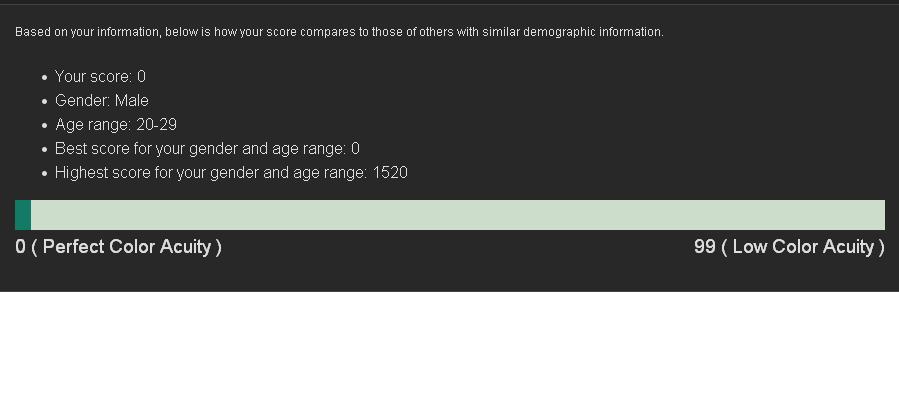Click the "Age range: 20-29" entry
This screenshot has width=899, height=400.
pyautogui.click(x=115, y=125)
